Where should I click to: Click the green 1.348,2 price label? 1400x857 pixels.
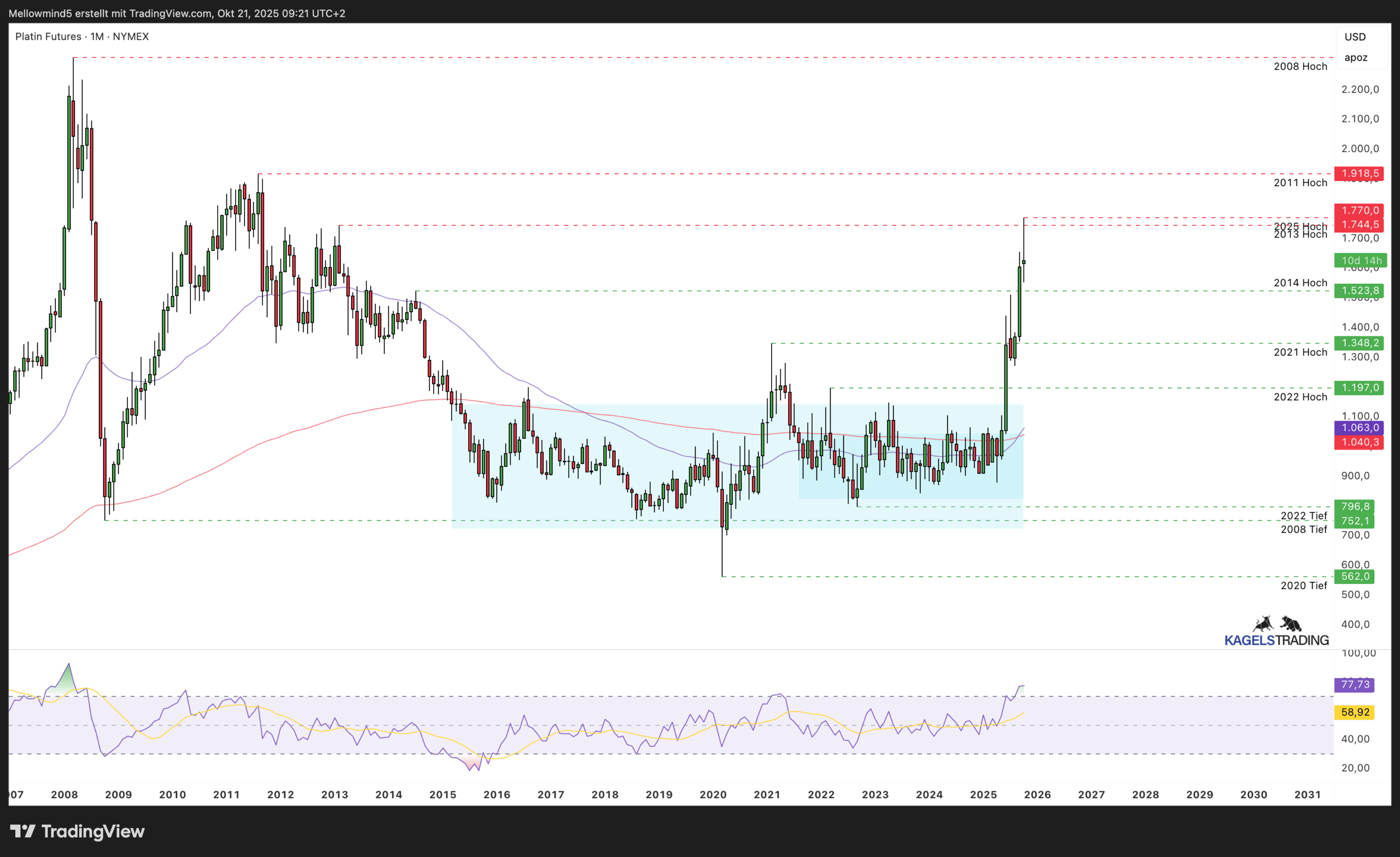1359,343
